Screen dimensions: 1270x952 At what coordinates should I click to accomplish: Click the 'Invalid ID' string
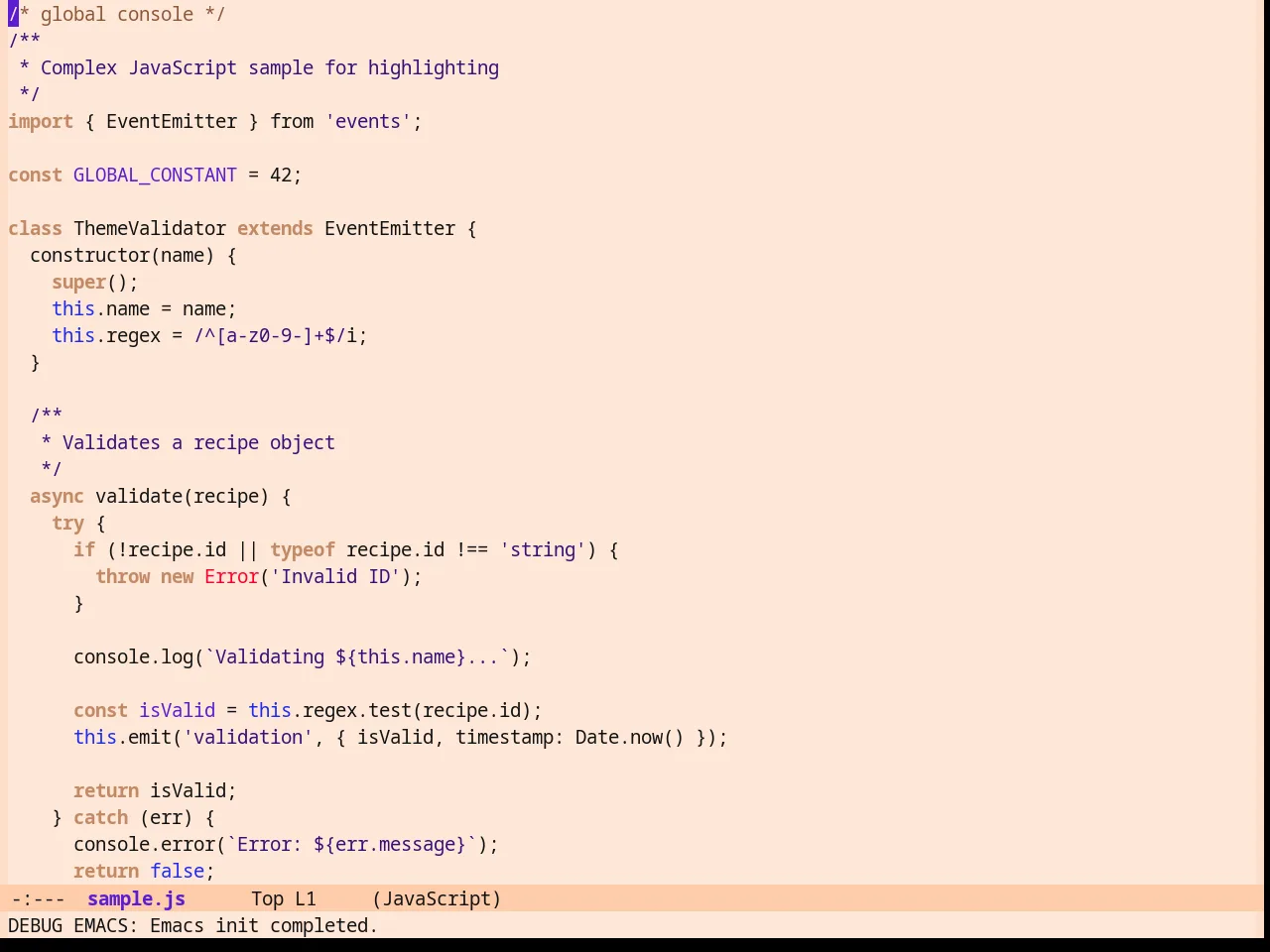335,576
